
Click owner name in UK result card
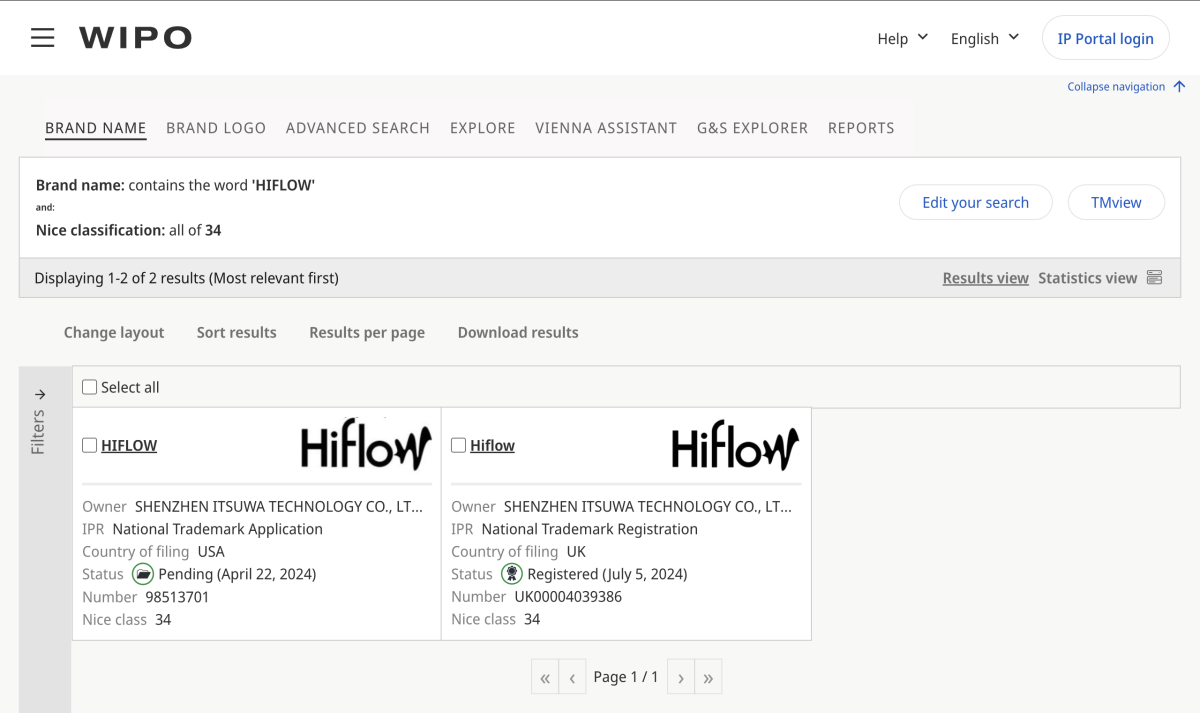(x=648, y=507)
